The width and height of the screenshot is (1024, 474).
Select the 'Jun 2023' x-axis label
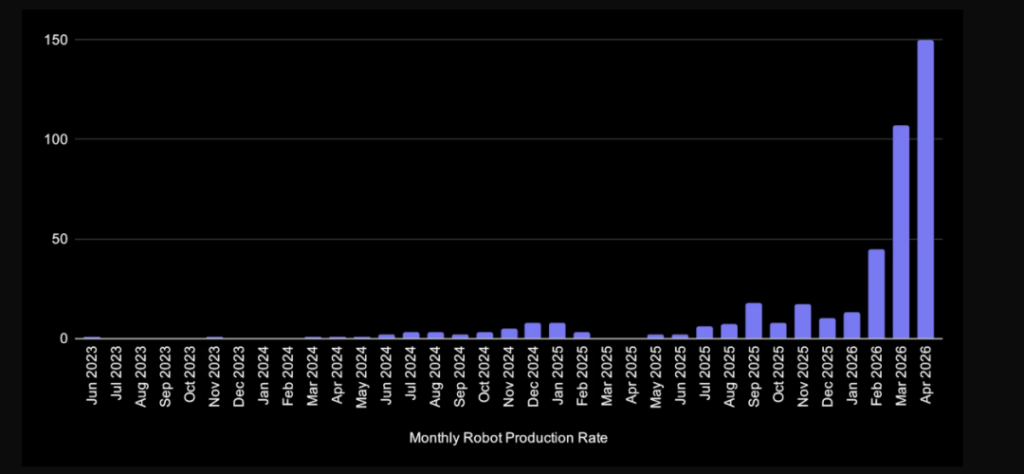[92, 377]
